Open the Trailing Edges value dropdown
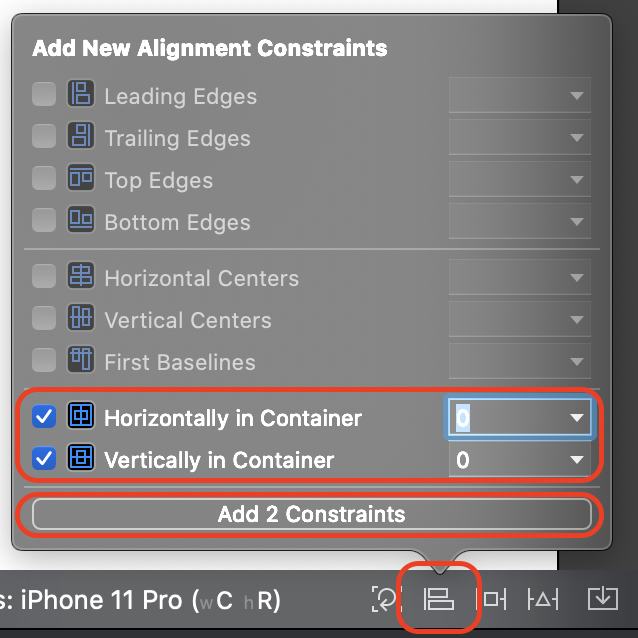638x638 pixels. (x=520, y=137)
